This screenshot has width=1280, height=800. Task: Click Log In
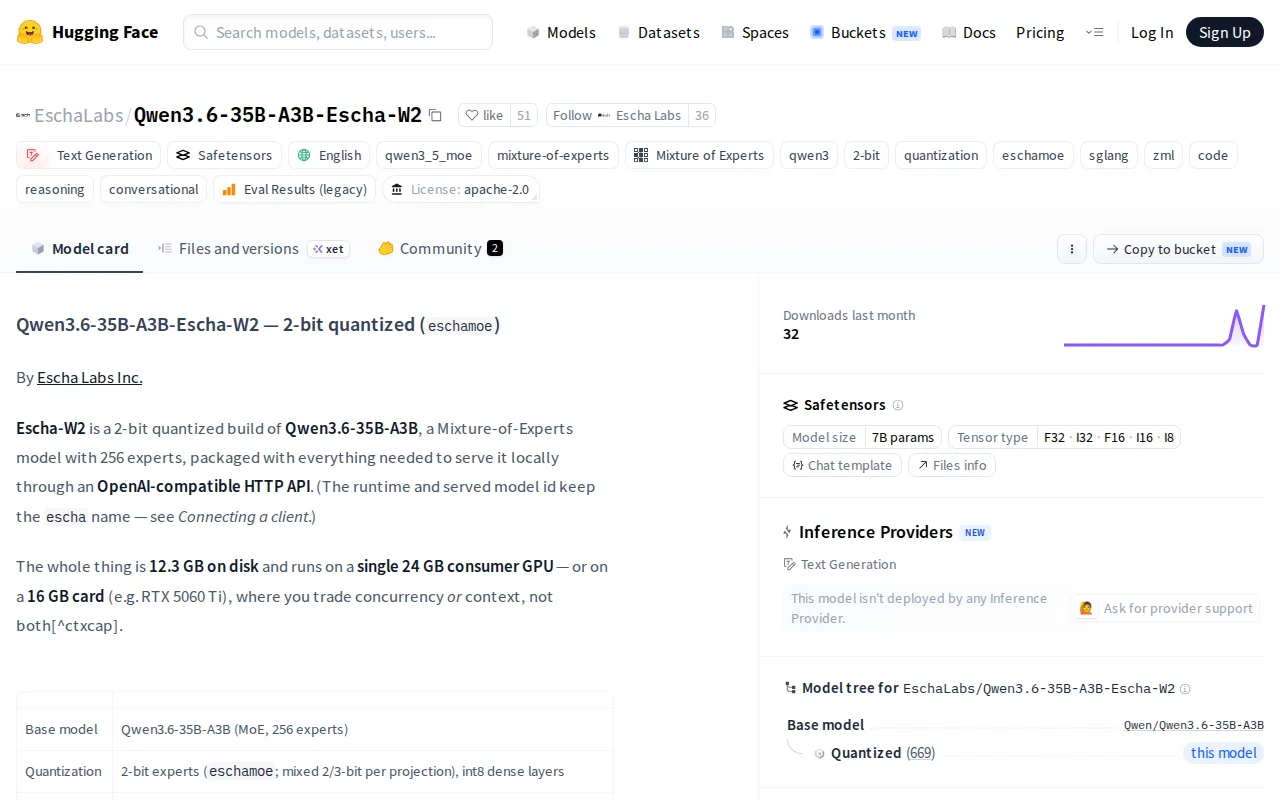click(x=1152, y=32)
